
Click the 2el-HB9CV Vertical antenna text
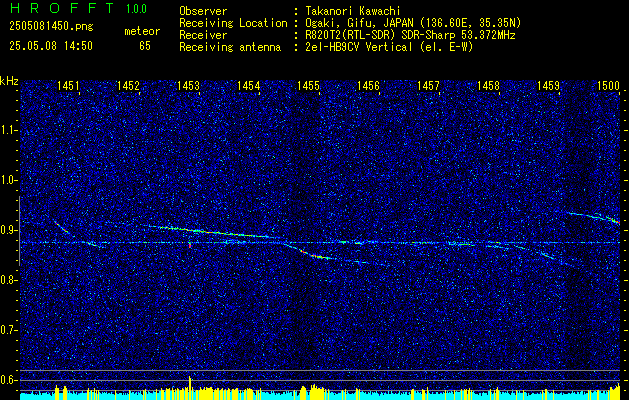(x=389, y=47)
